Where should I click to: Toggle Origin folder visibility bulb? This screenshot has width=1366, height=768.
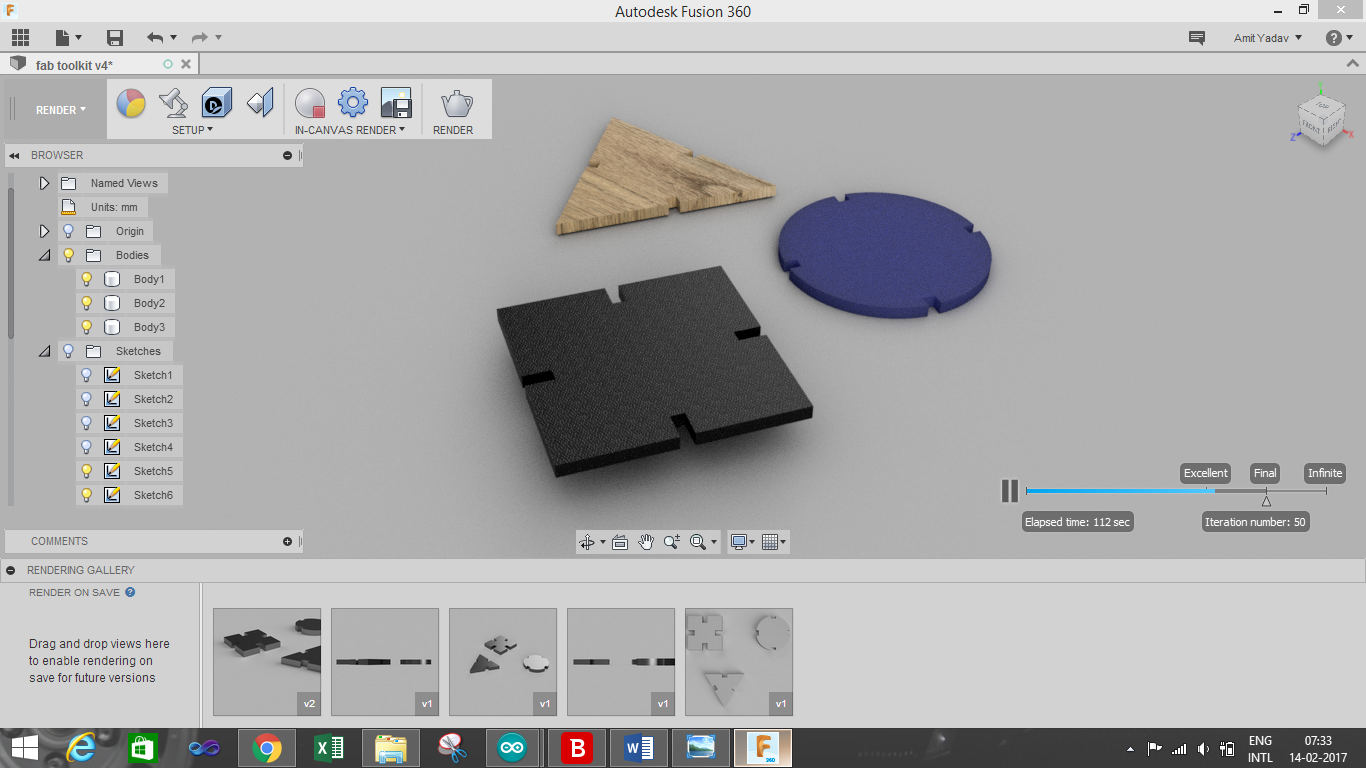pos(68,231)
